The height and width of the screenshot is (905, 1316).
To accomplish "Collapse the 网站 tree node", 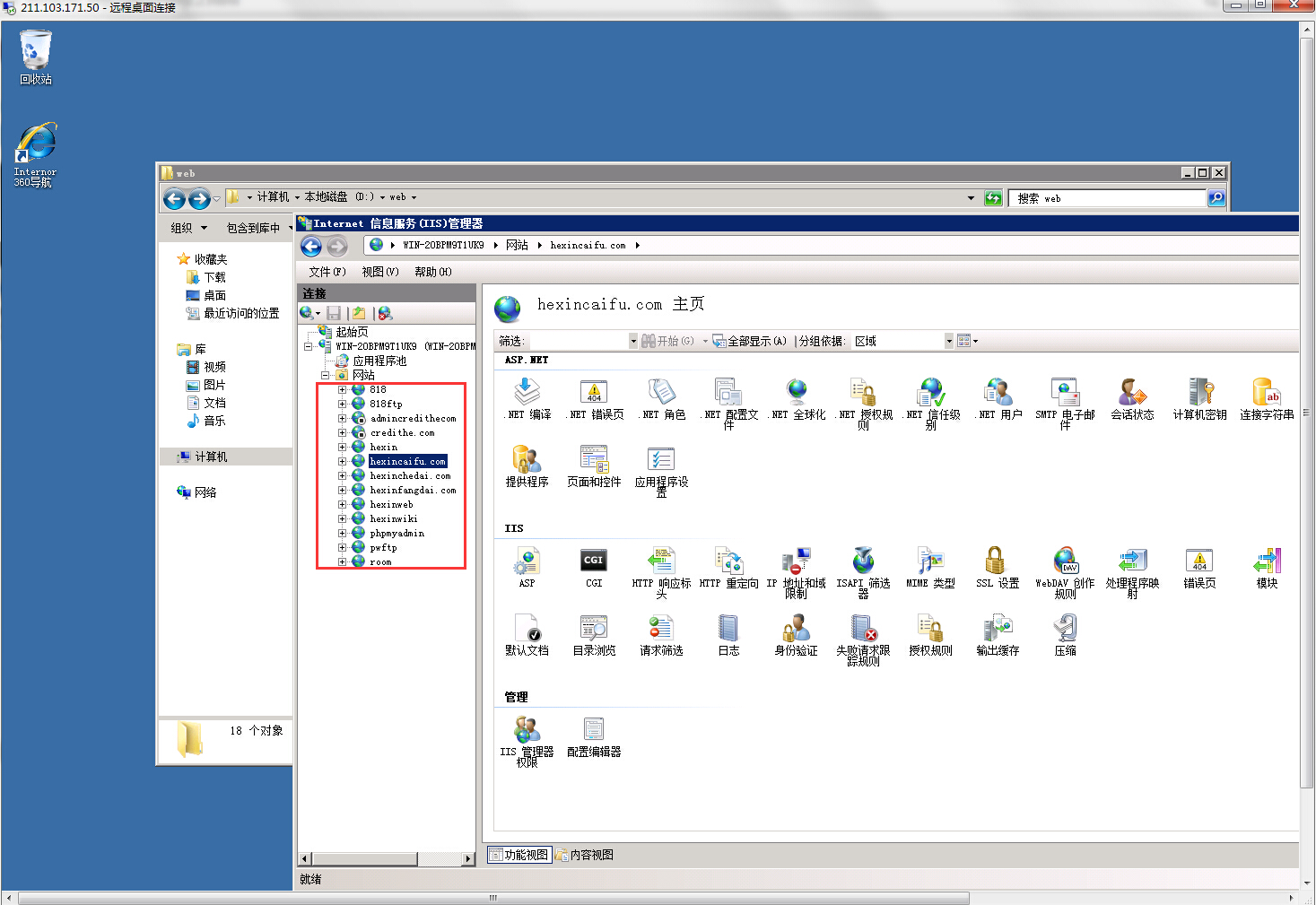I will (x=325, y=375).
